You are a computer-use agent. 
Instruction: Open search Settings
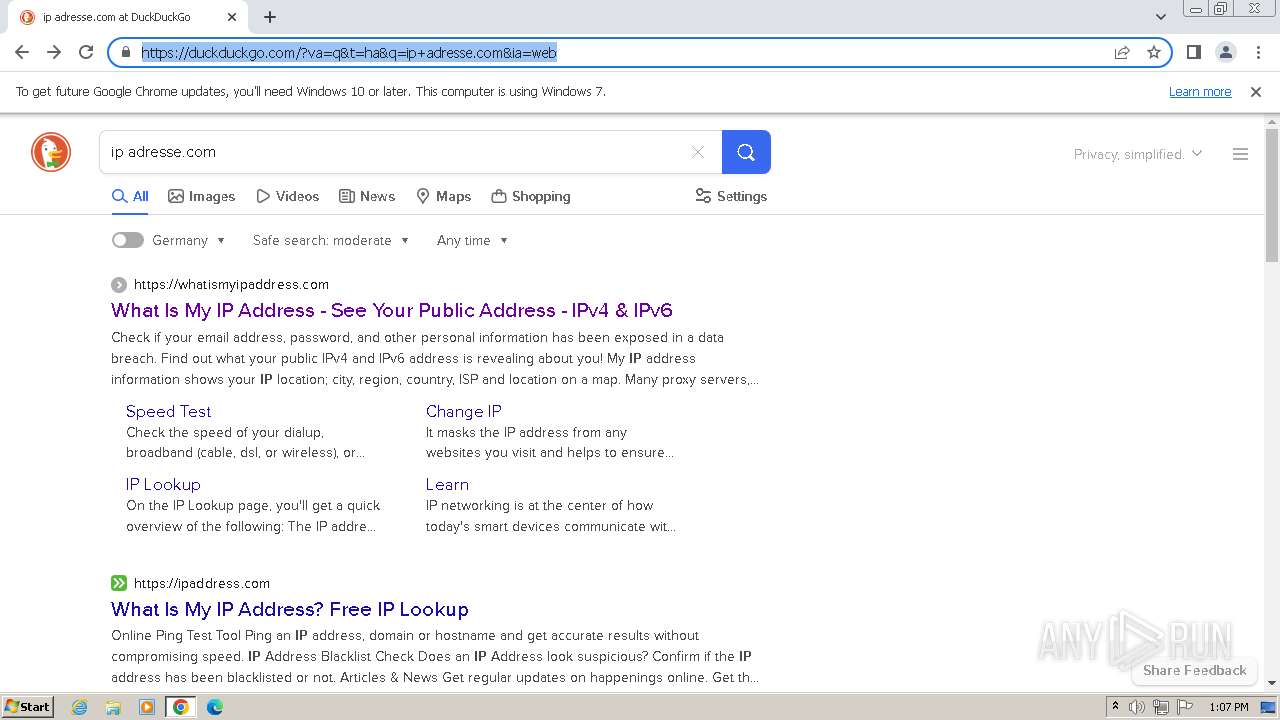[731, 196]
